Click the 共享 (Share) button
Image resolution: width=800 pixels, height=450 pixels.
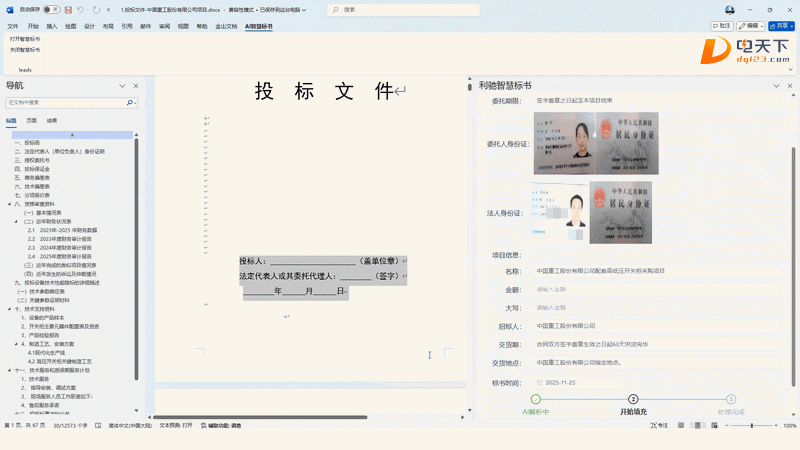click(x=782, y=26)
